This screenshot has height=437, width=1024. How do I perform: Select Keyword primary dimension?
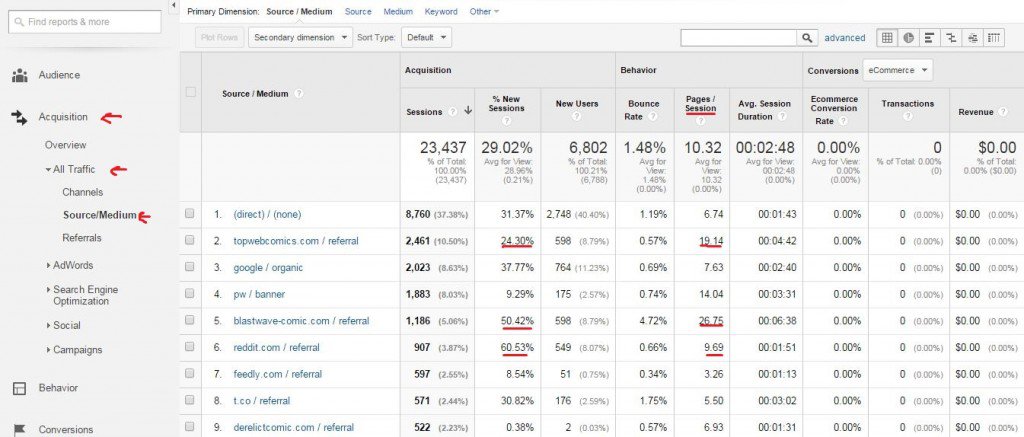441,12
